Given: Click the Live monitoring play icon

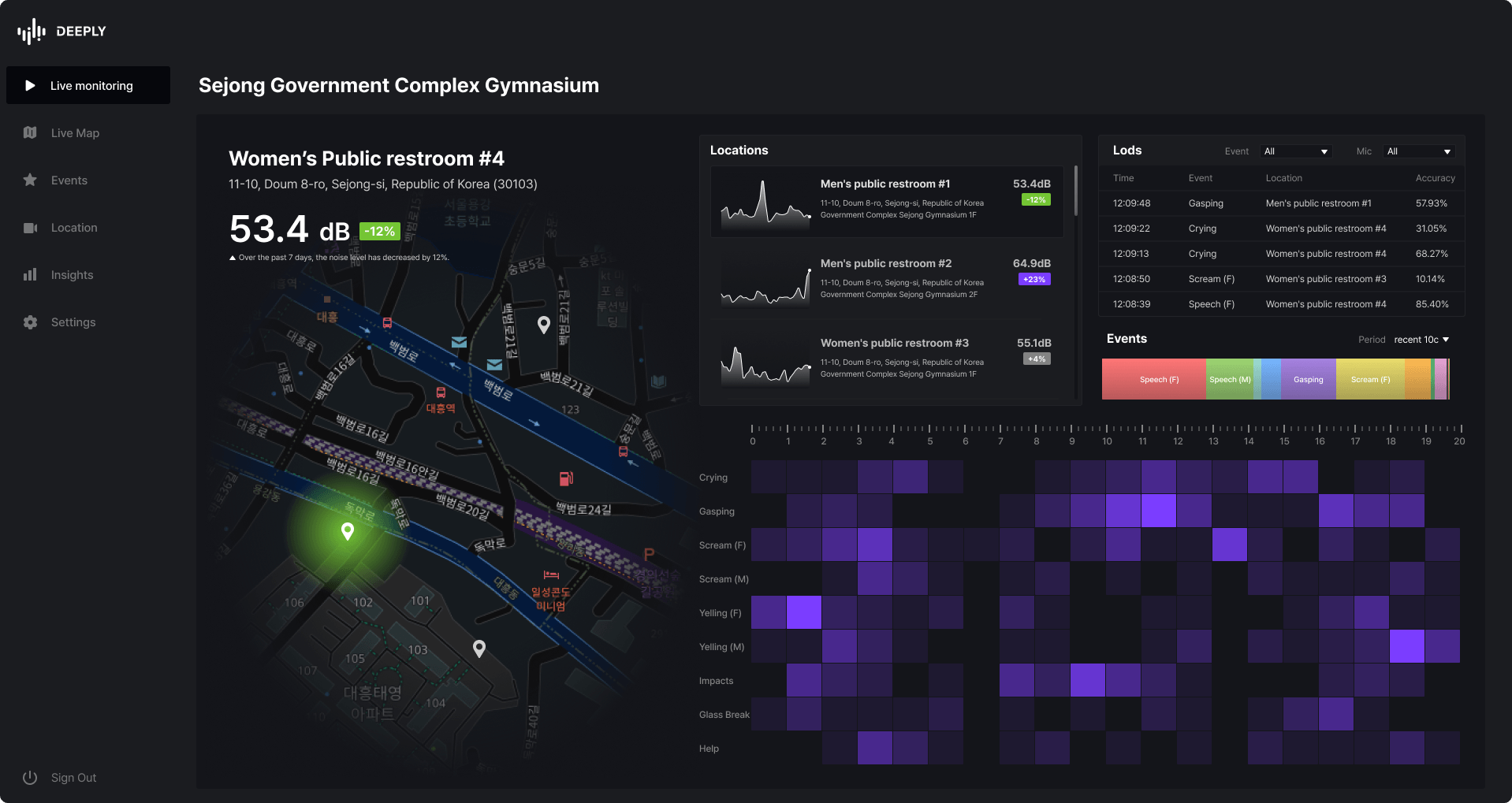Looking at the screenshot, I should point(30,85).
